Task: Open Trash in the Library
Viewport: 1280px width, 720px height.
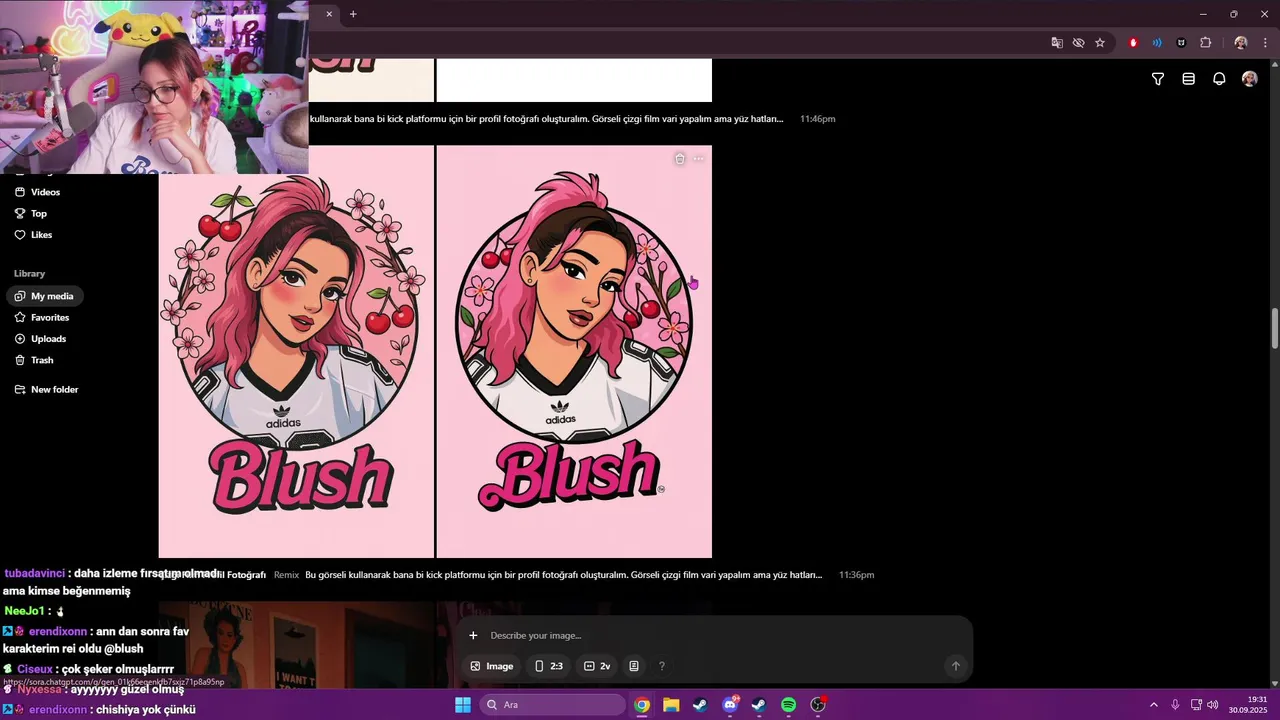Action: pos(34,360)
